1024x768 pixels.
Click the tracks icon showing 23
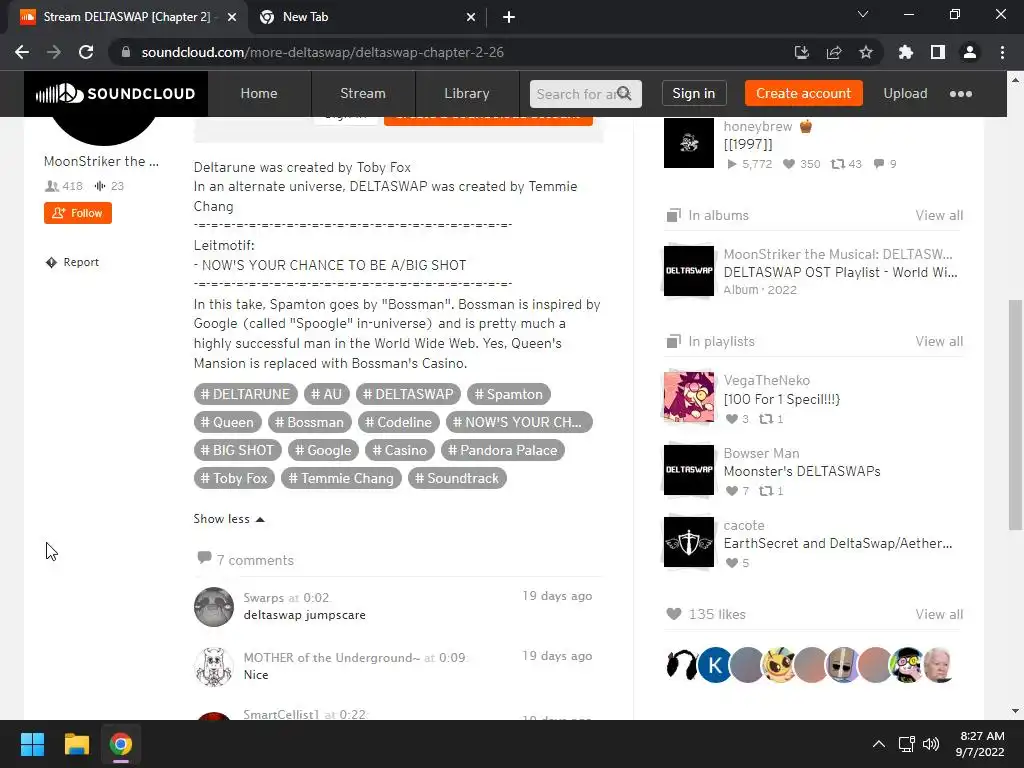coord(100,186)
